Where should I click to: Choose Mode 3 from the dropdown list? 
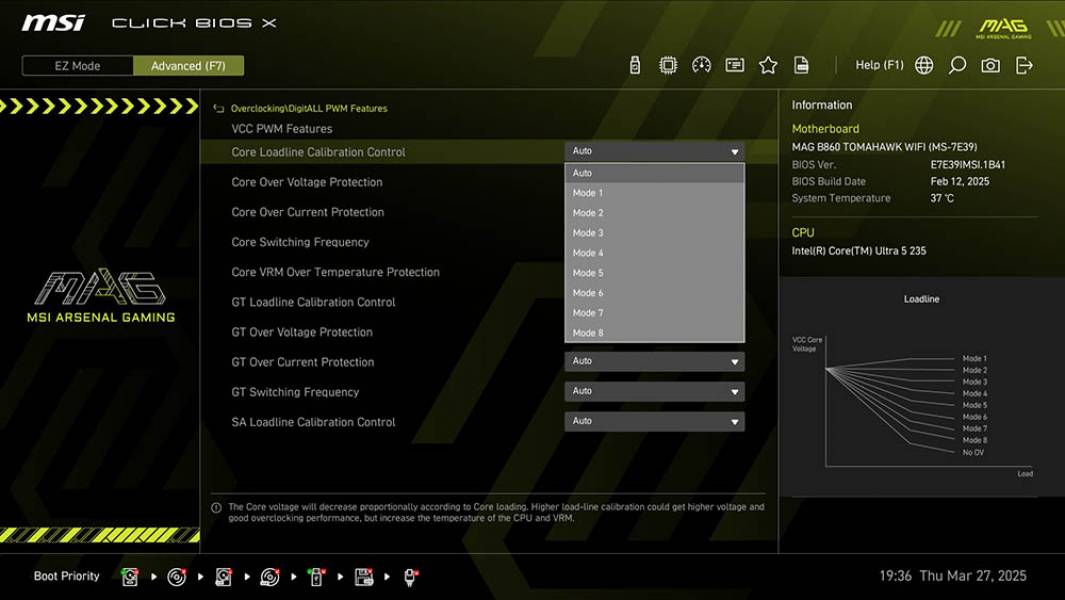pyautogui.click(x=654, y=233)
